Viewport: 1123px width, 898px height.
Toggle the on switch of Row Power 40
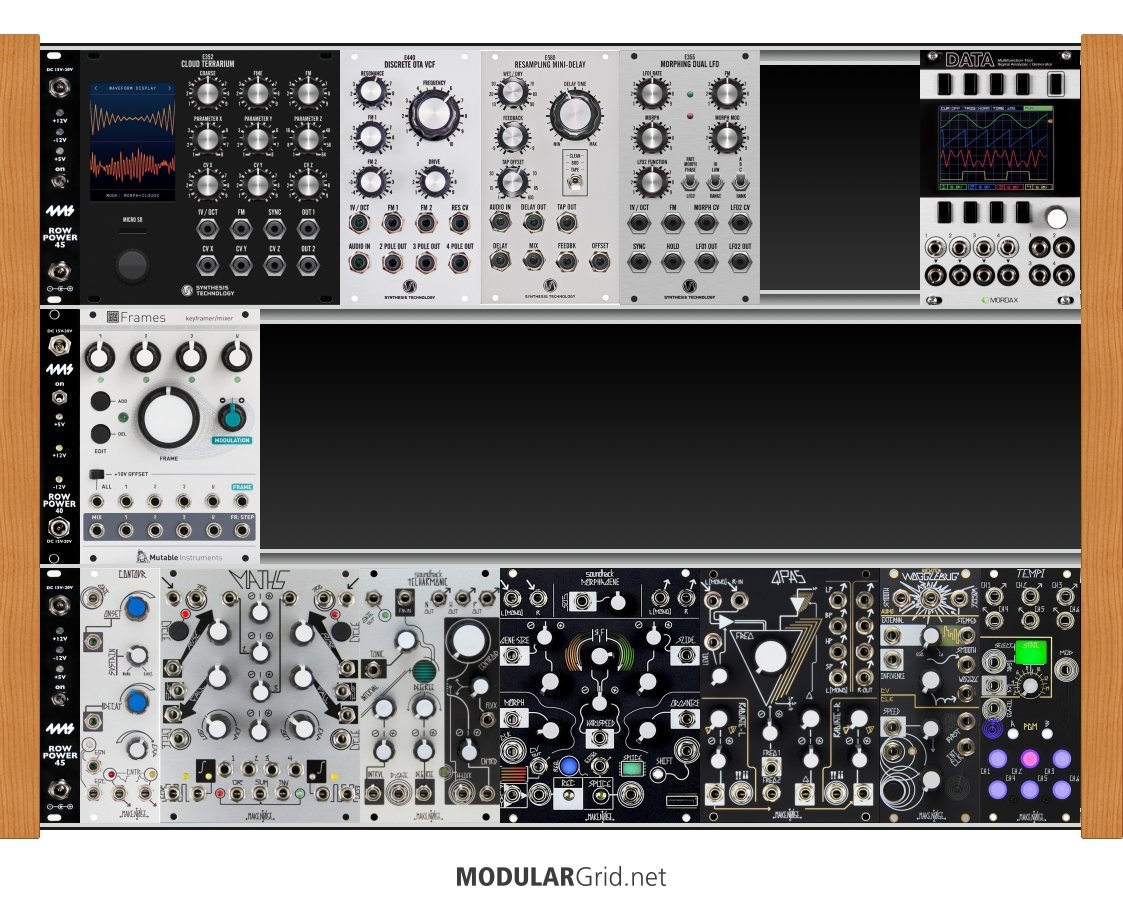click(59, 396)
